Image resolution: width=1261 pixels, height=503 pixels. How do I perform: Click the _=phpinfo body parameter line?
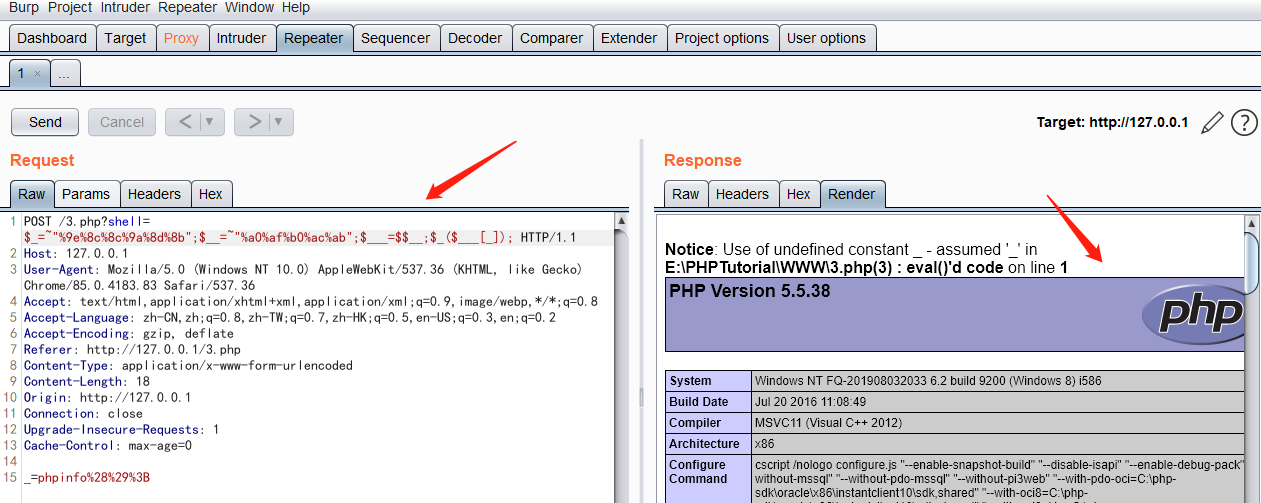tap(86, 478)
